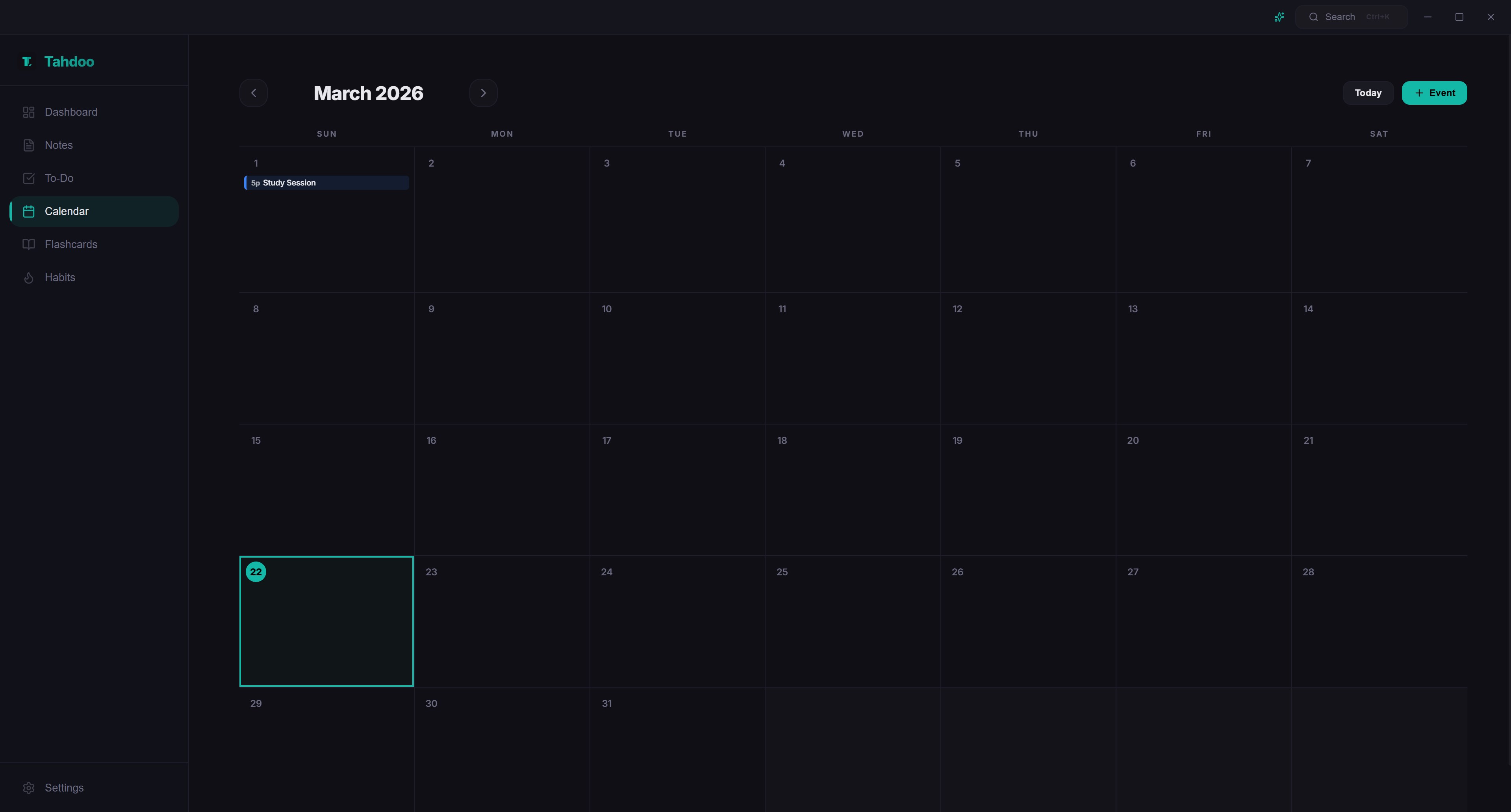The width and height of the screenshot is (1511, 812).
Task: Click the WED weekday header
Action: 853,134
